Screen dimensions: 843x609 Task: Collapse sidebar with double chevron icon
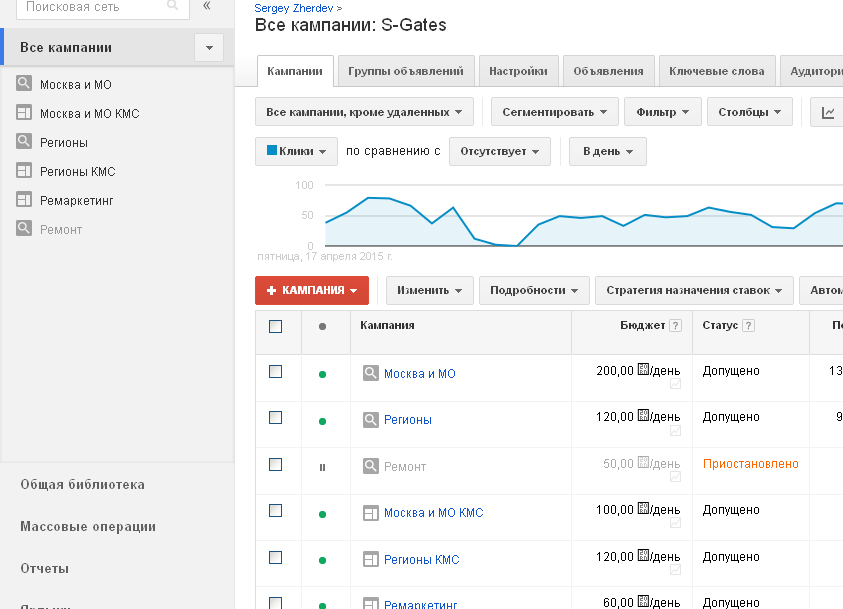(207, 6)
